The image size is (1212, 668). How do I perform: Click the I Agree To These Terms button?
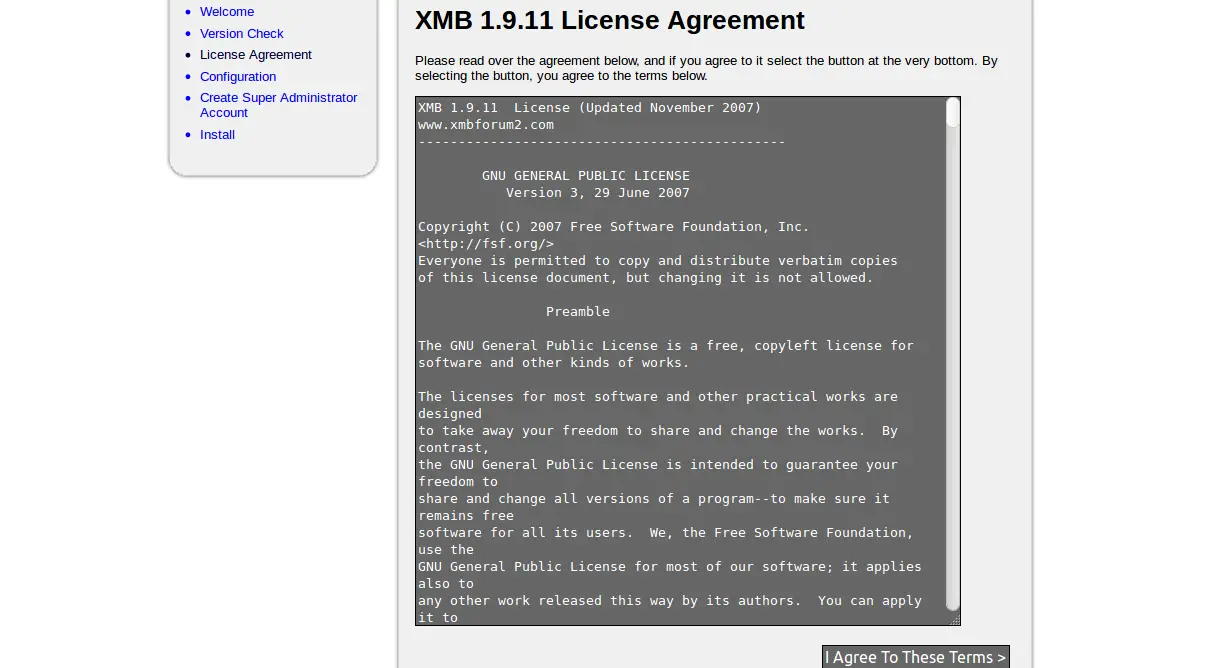coord(915,657)
